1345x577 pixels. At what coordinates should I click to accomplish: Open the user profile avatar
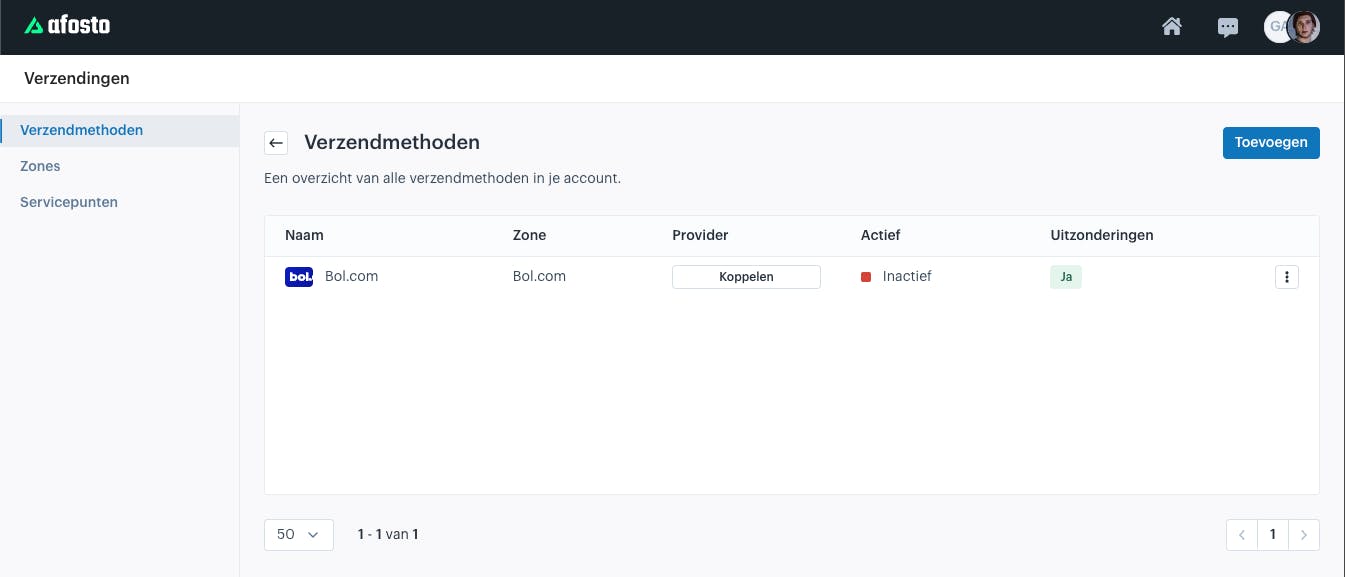coord(1304,27)
